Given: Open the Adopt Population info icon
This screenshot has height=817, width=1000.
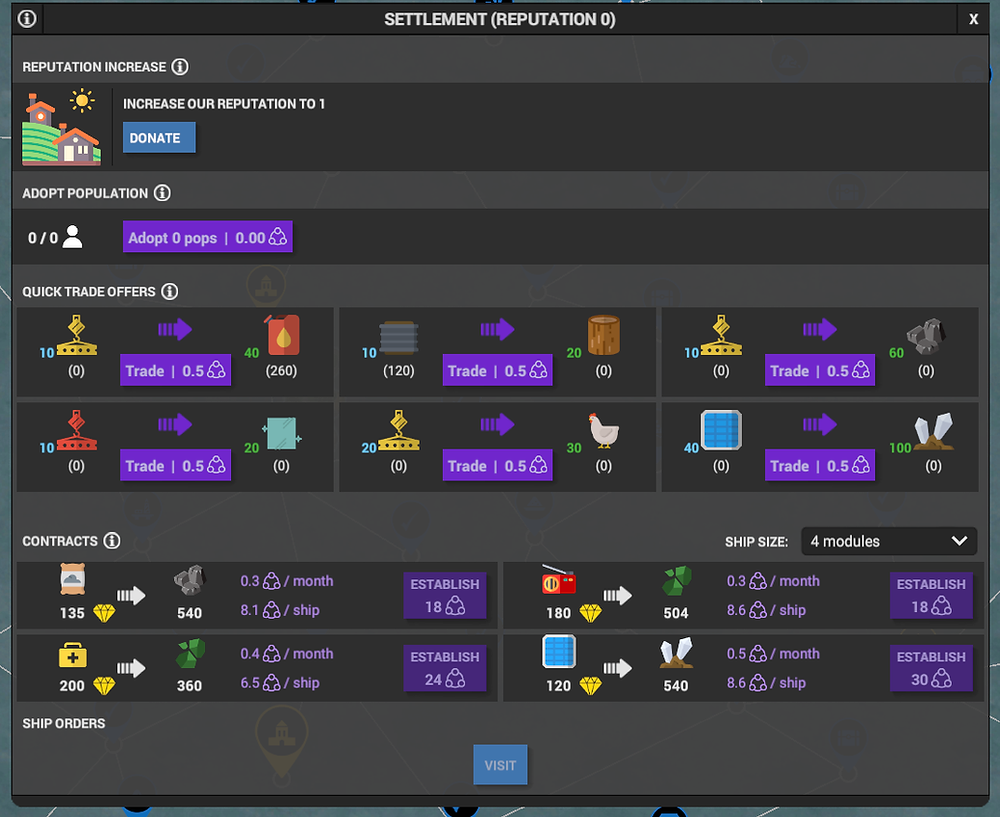Looking at the screenshot, I should coord(162,193).
